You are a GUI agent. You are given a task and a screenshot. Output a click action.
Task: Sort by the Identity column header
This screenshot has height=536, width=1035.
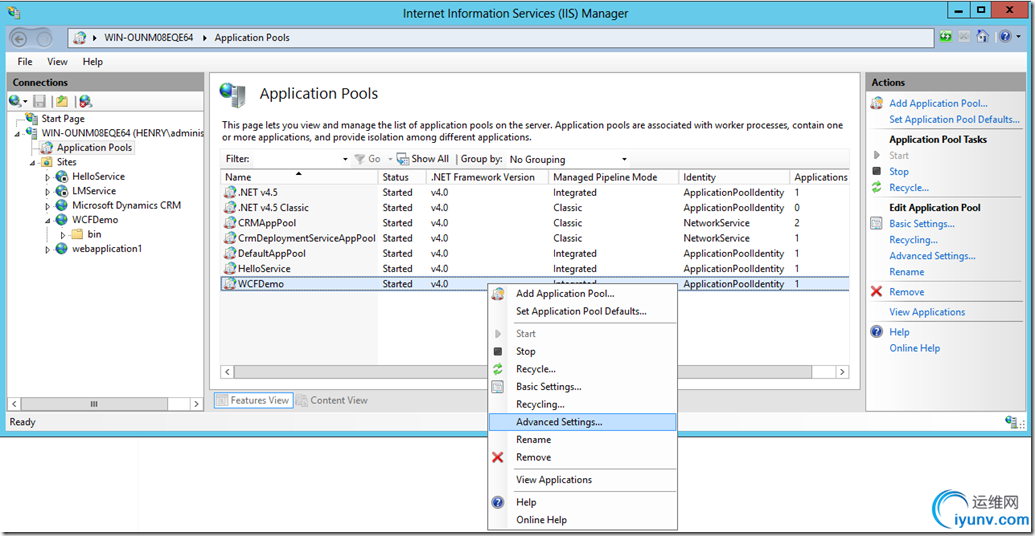click(734, 177)
